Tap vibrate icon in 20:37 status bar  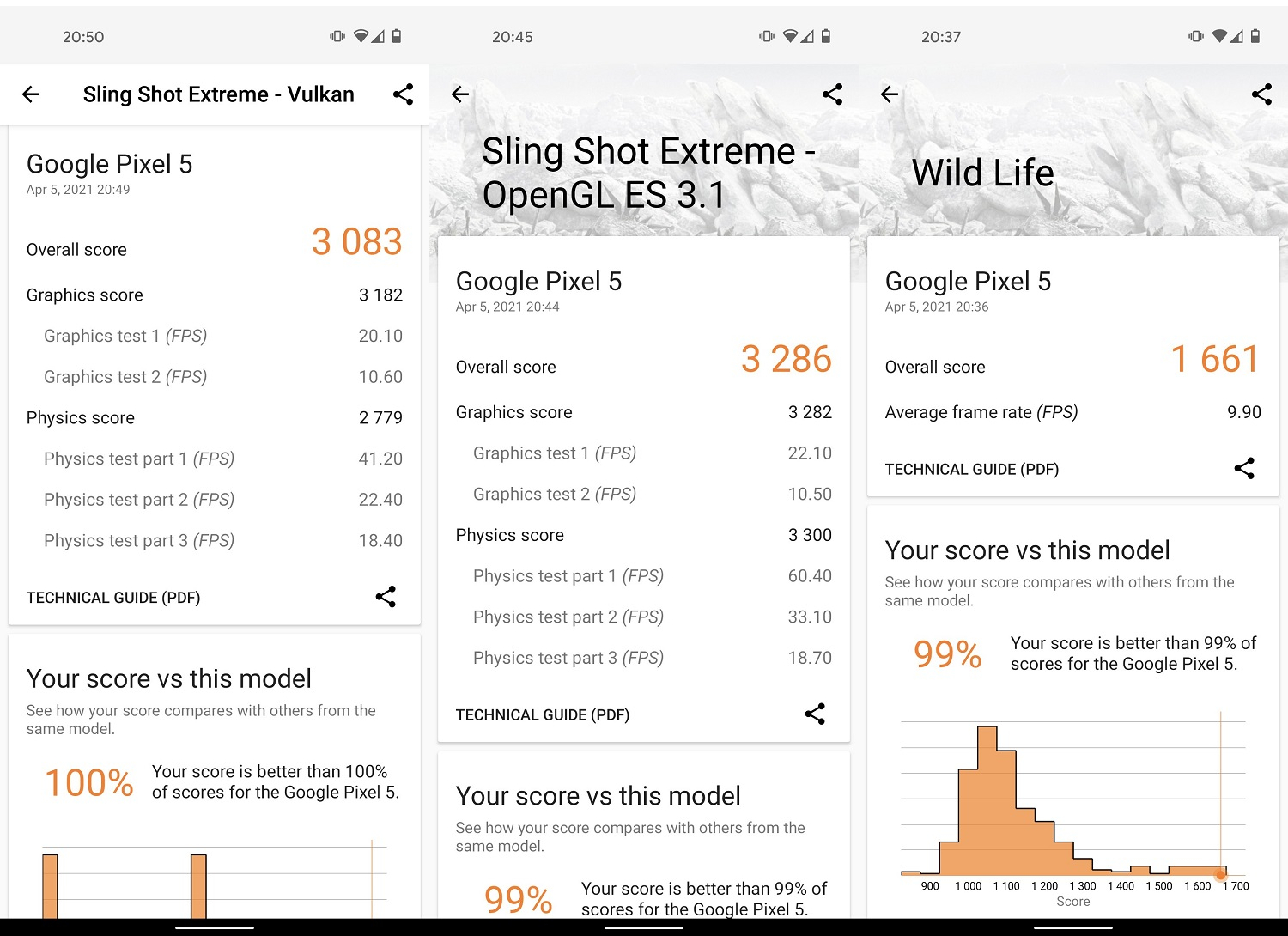(x=1196, y=36)
